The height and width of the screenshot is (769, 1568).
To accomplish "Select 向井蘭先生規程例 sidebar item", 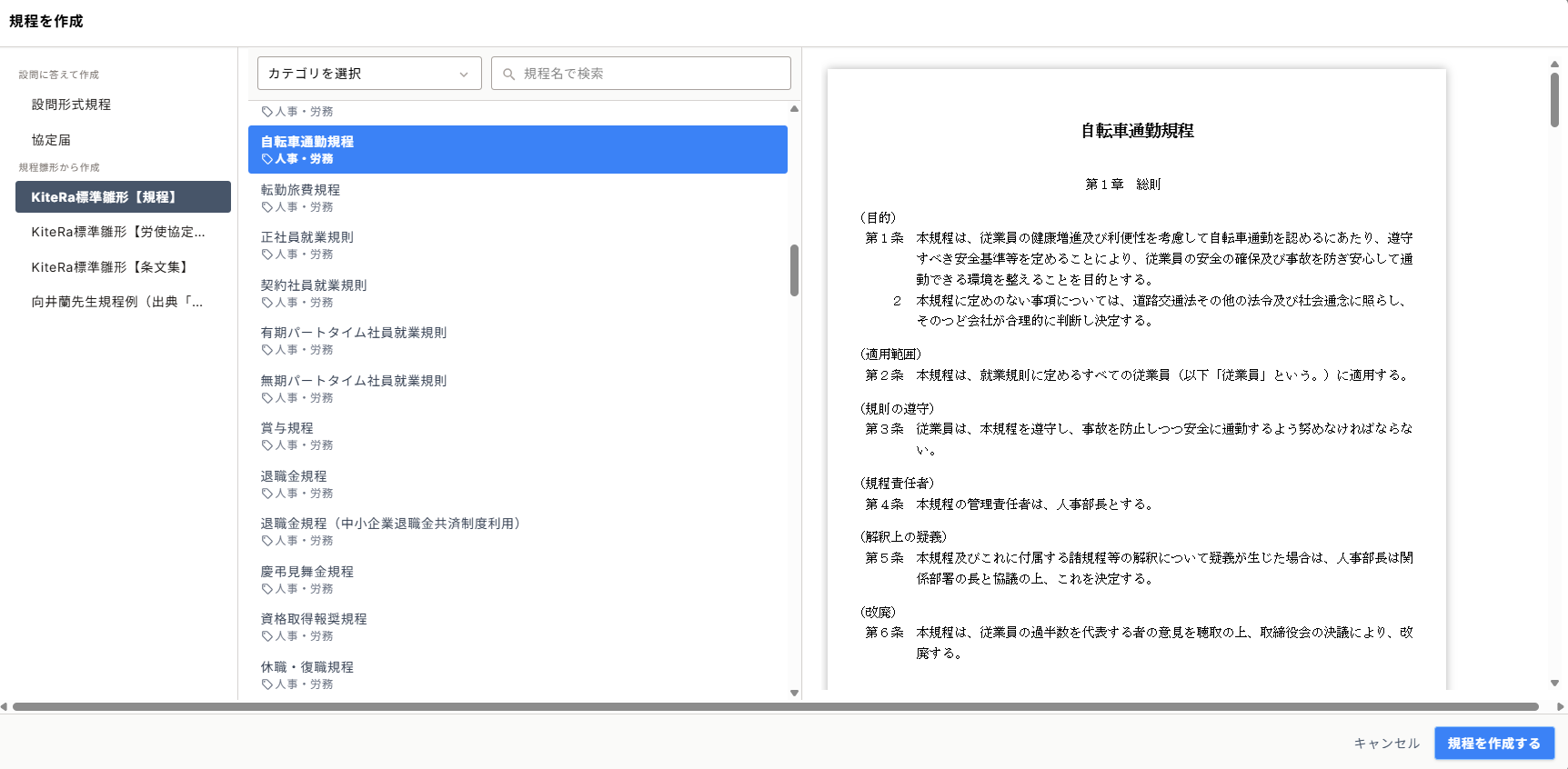I will pyautogui.click(x=123, y=302).
